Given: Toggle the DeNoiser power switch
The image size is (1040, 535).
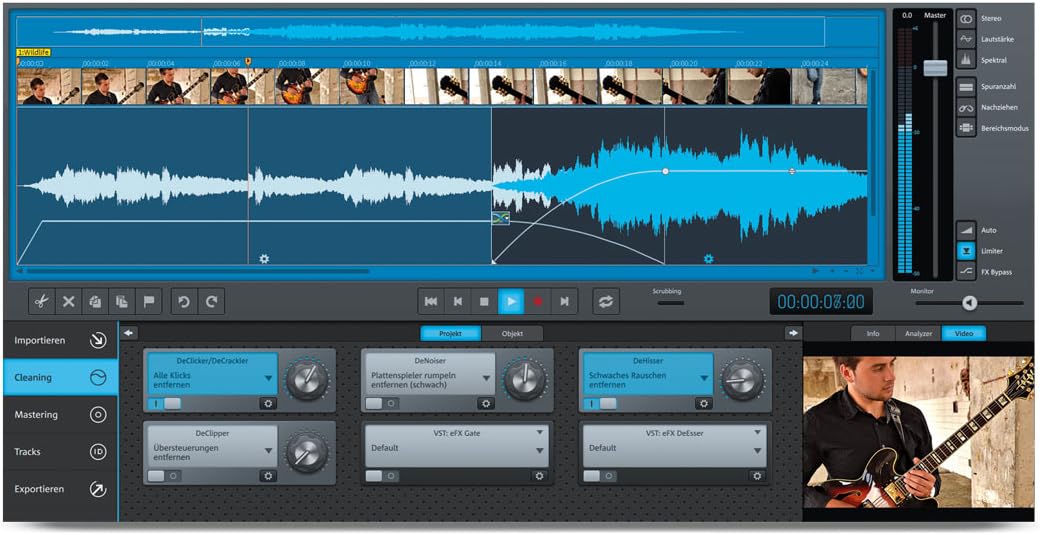Looking at the screenshot, I should click(381, 403).
